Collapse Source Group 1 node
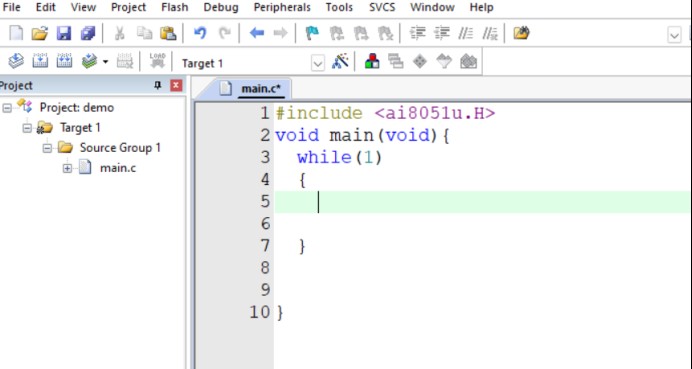Screen dimensions: 692x369 [x=47, y=148]
